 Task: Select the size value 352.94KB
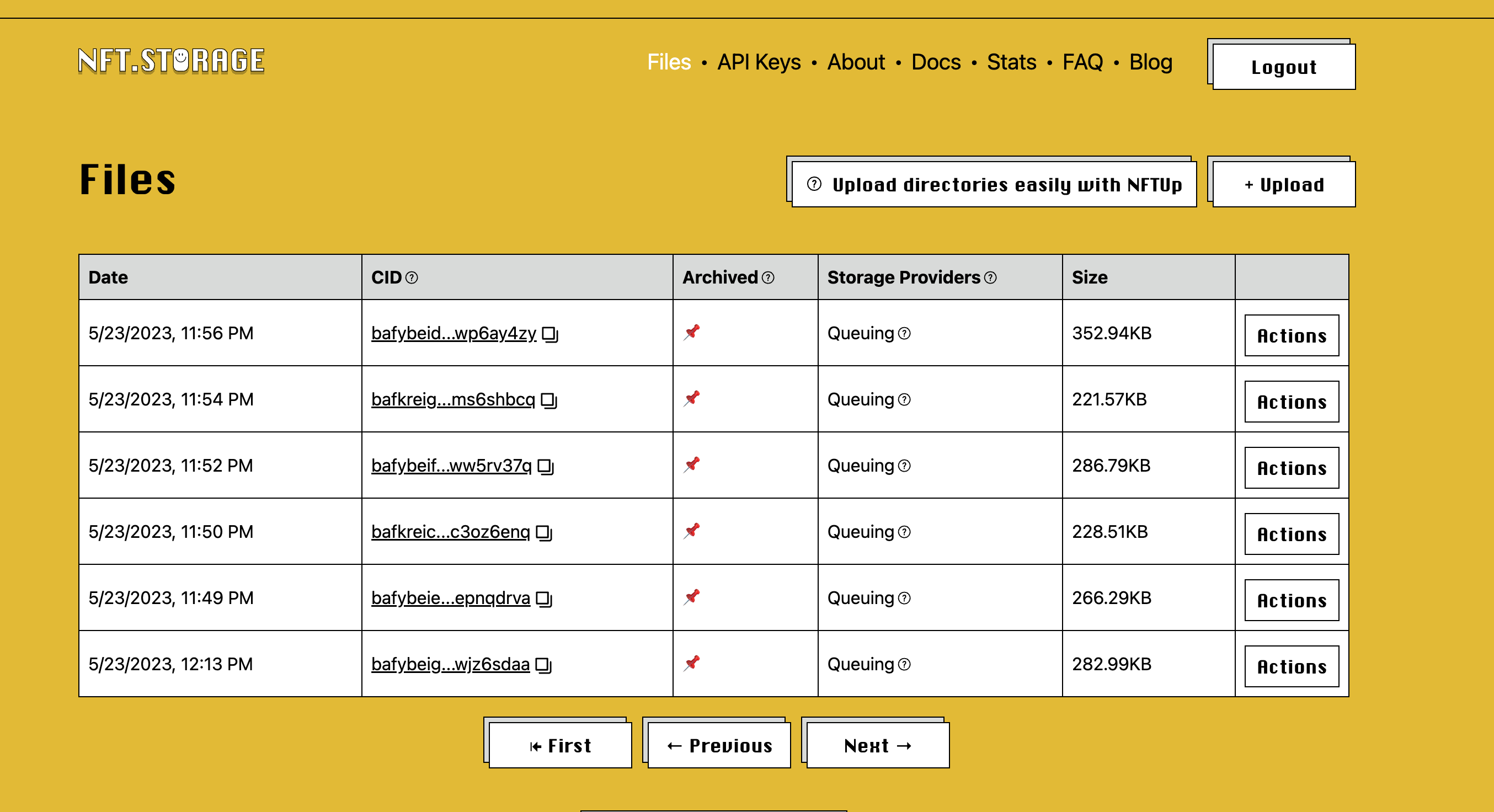pos(1111,334)
